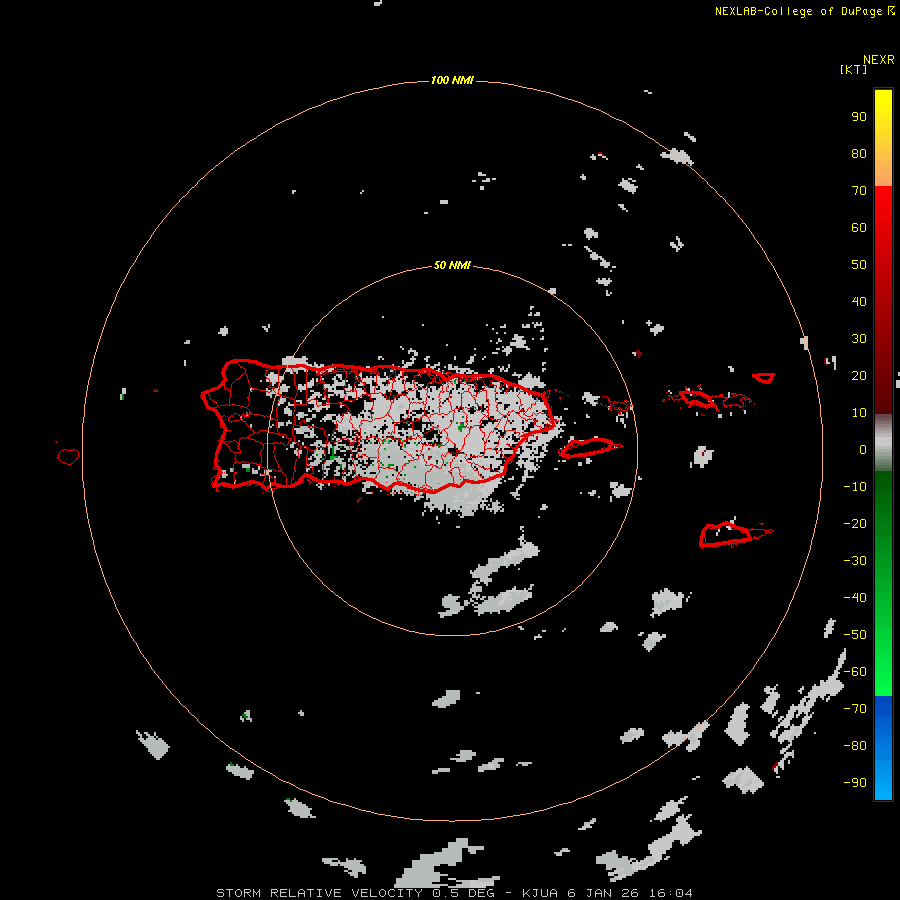Click the 80 value on velocity scale
Screen dimensions: 900x900
coord(859,153)
